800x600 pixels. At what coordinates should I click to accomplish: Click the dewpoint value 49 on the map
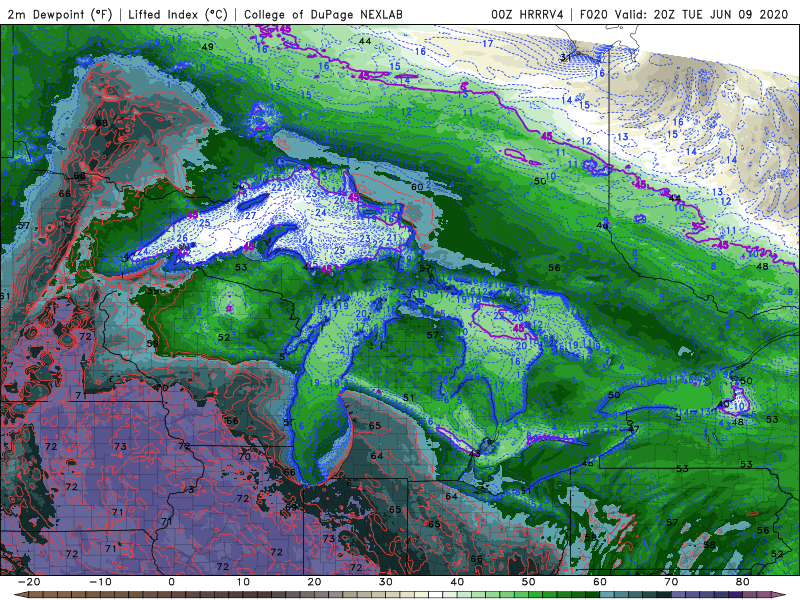click(207, 46)
